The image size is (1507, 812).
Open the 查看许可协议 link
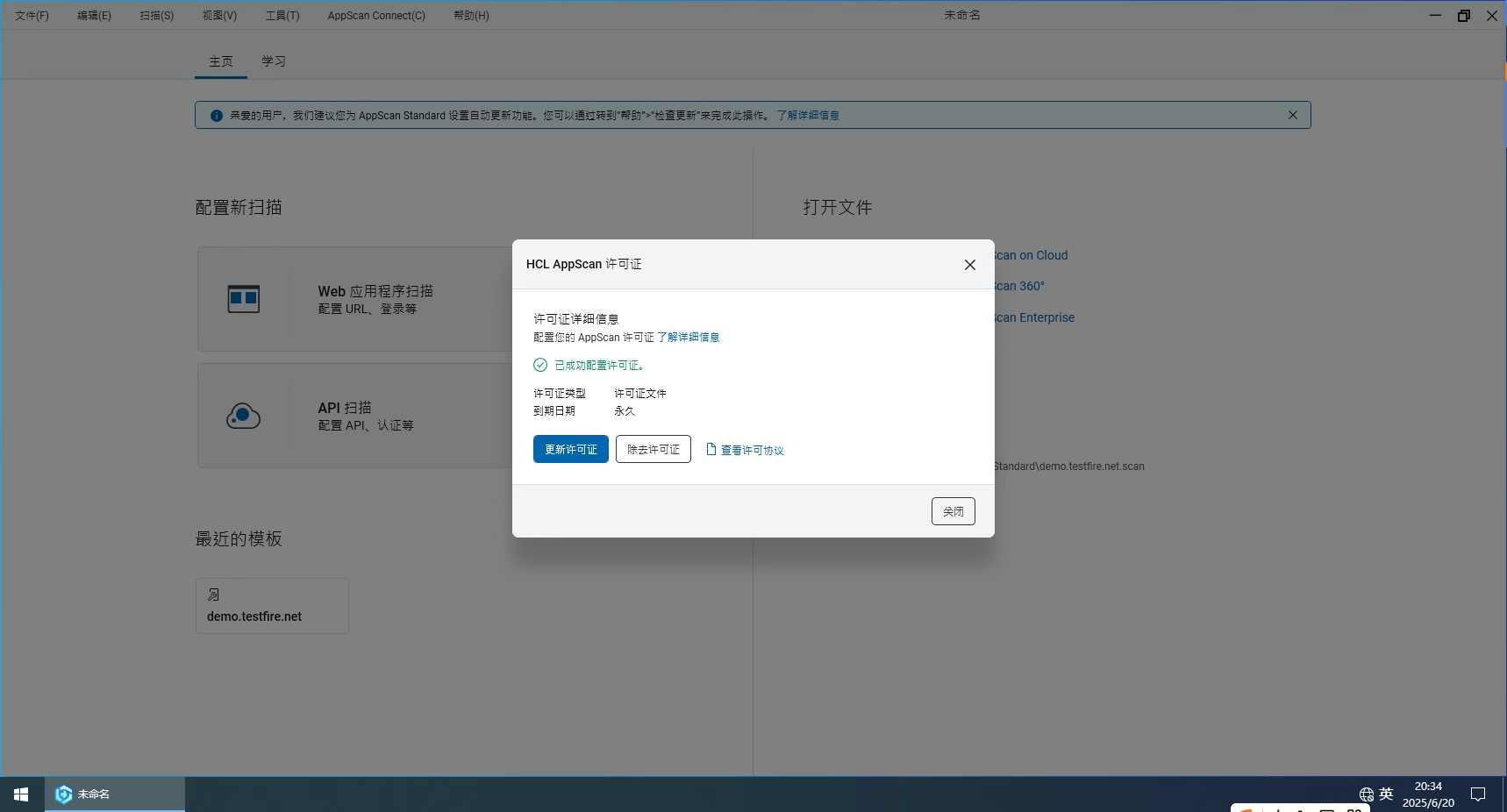[753, 450]
